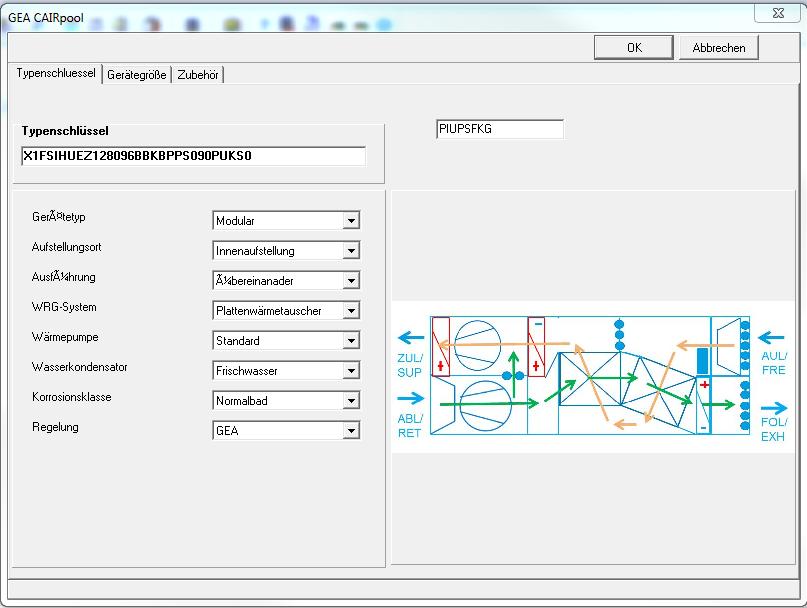Click the Plattenwärmetauscher combo box value
This screenshot has width=807, height=608.
coord(278,310)
